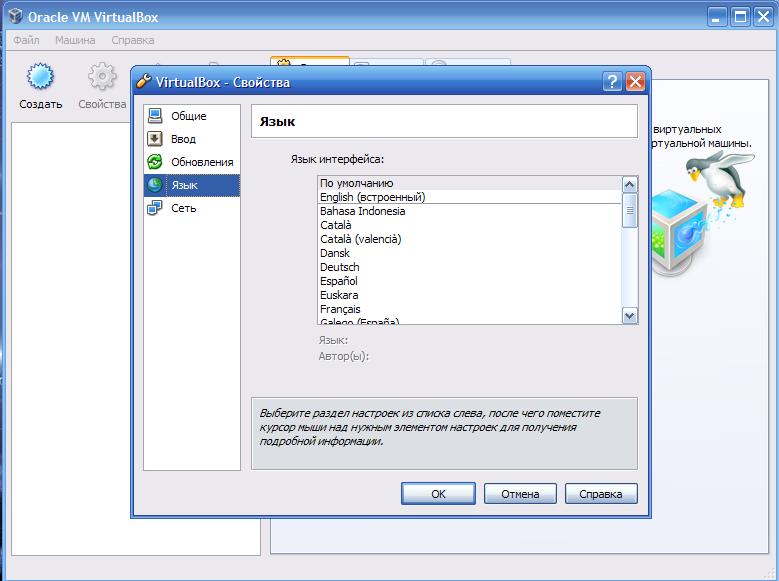
Task: Click the Создать toolbar icon in main window
Action: coord(40,77)
